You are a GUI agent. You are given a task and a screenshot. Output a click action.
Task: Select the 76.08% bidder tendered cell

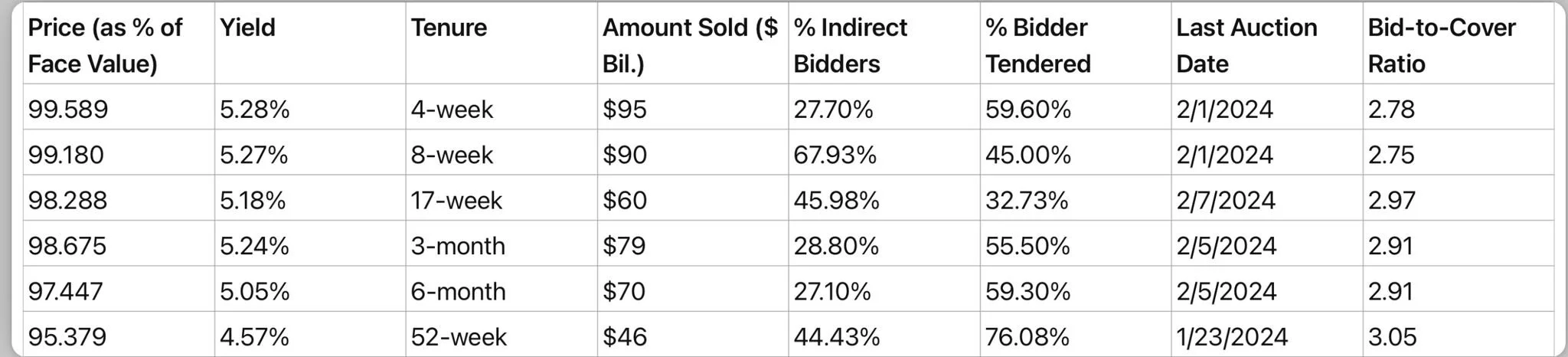(1027, 337)
